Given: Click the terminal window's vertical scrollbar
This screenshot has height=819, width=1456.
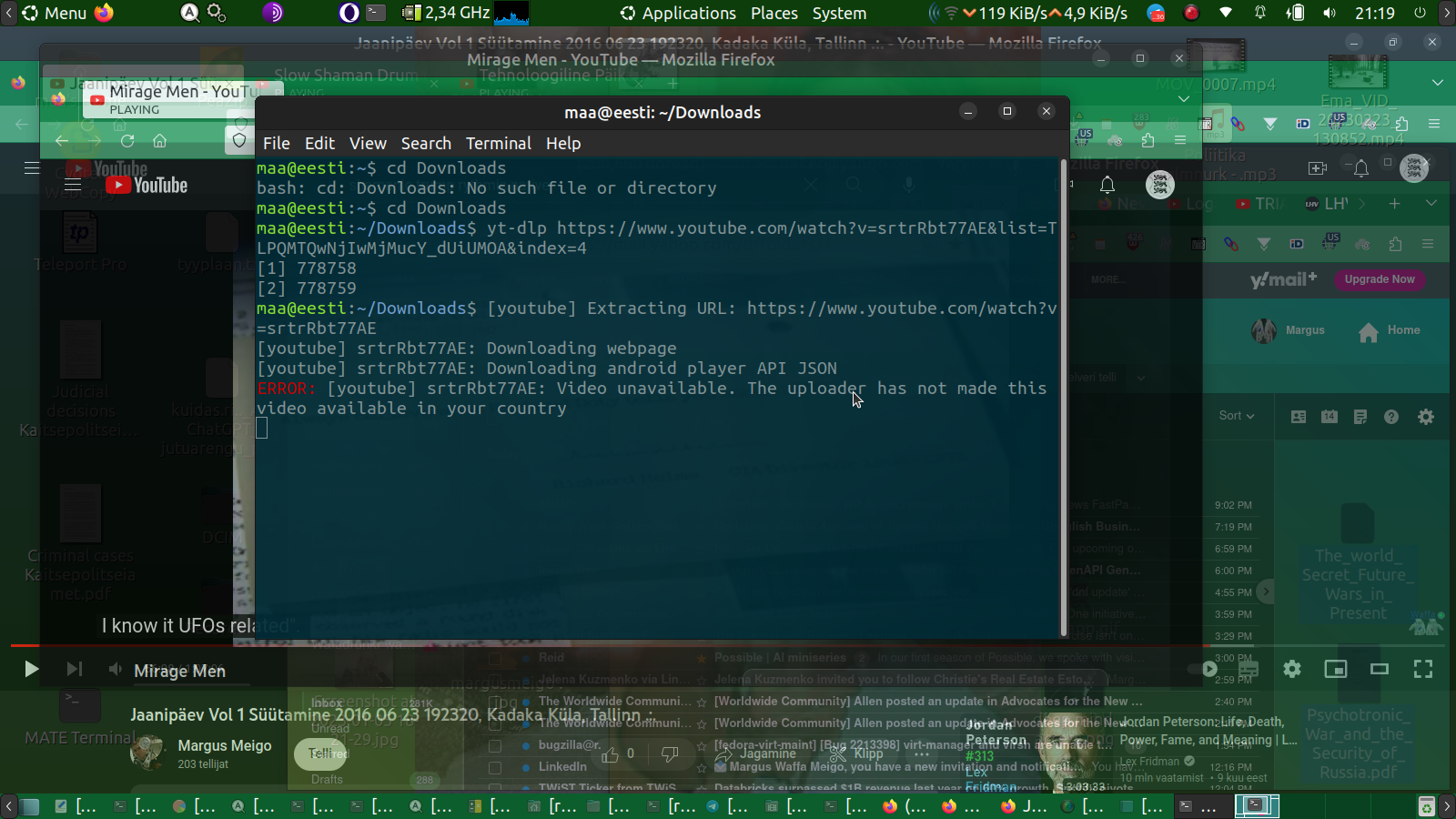Looking at the screenshot, I should (1063, 398).
